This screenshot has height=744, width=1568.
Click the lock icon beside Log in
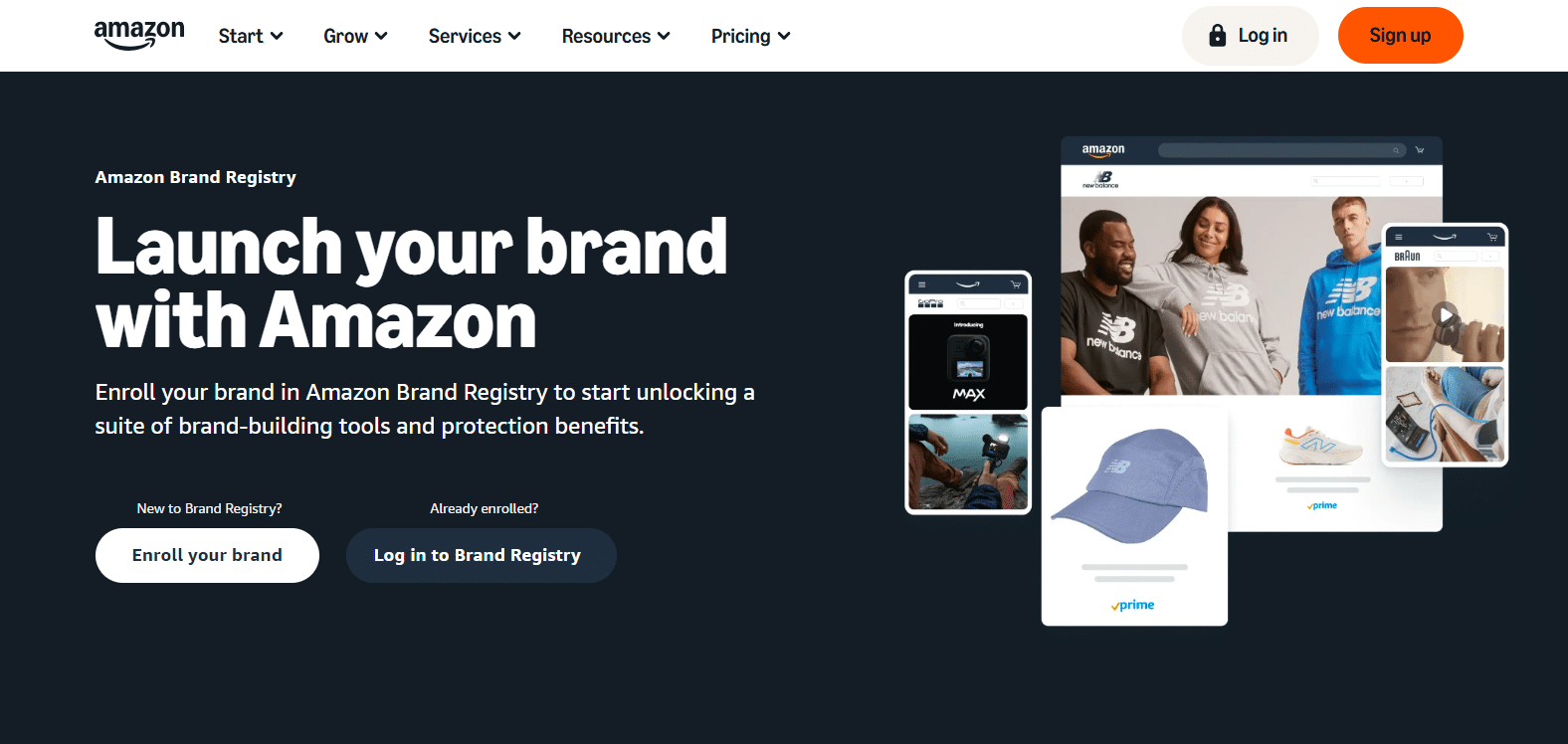pos(1217,36)
